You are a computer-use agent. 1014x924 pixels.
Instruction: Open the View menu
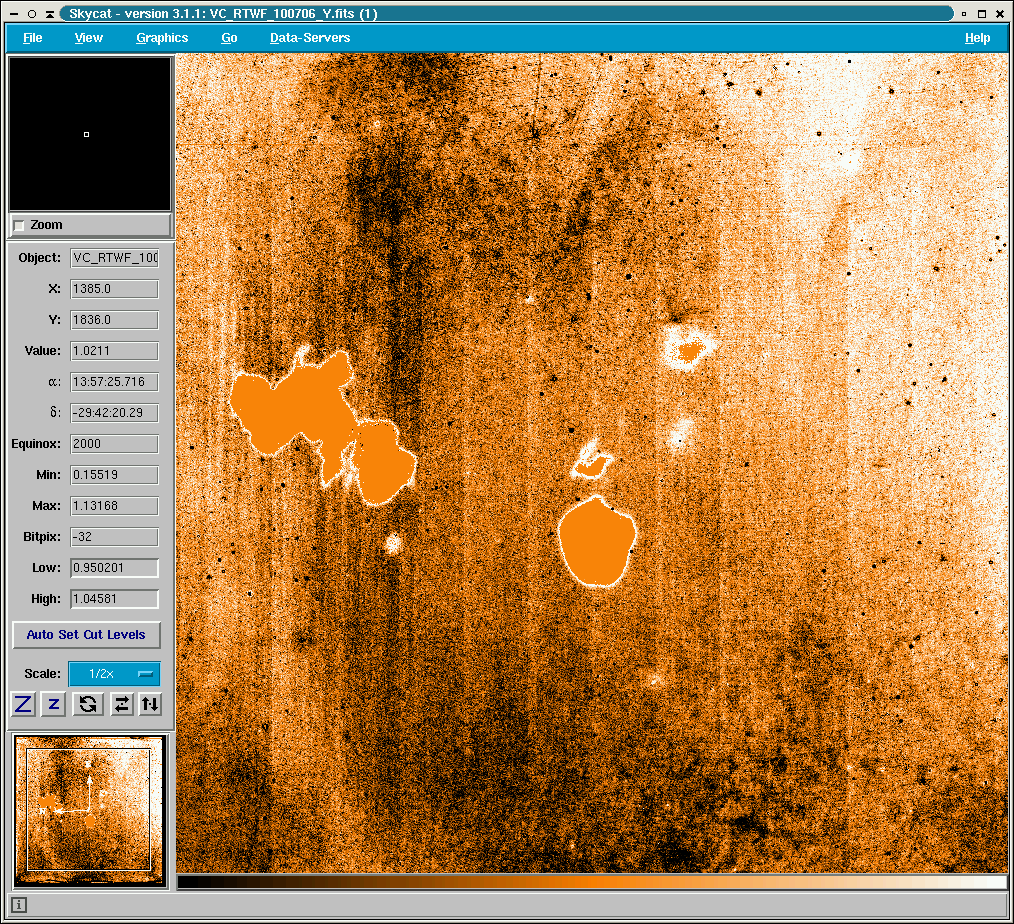[x=89, y=38]
